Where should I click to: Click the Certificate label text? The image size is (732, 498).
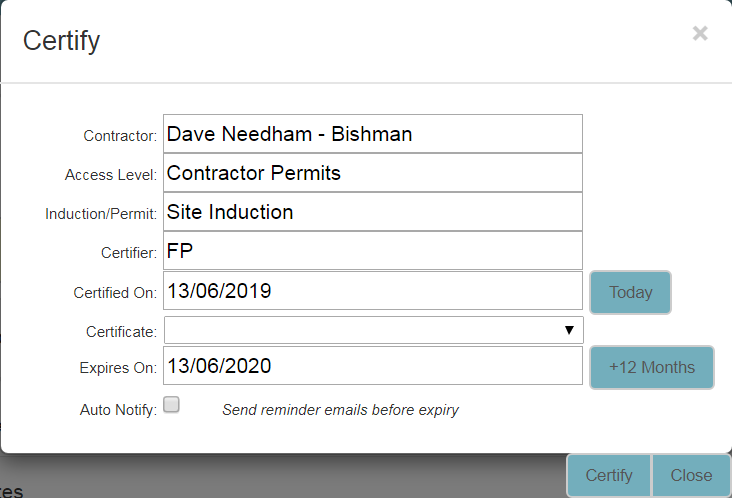click(122, 331)
